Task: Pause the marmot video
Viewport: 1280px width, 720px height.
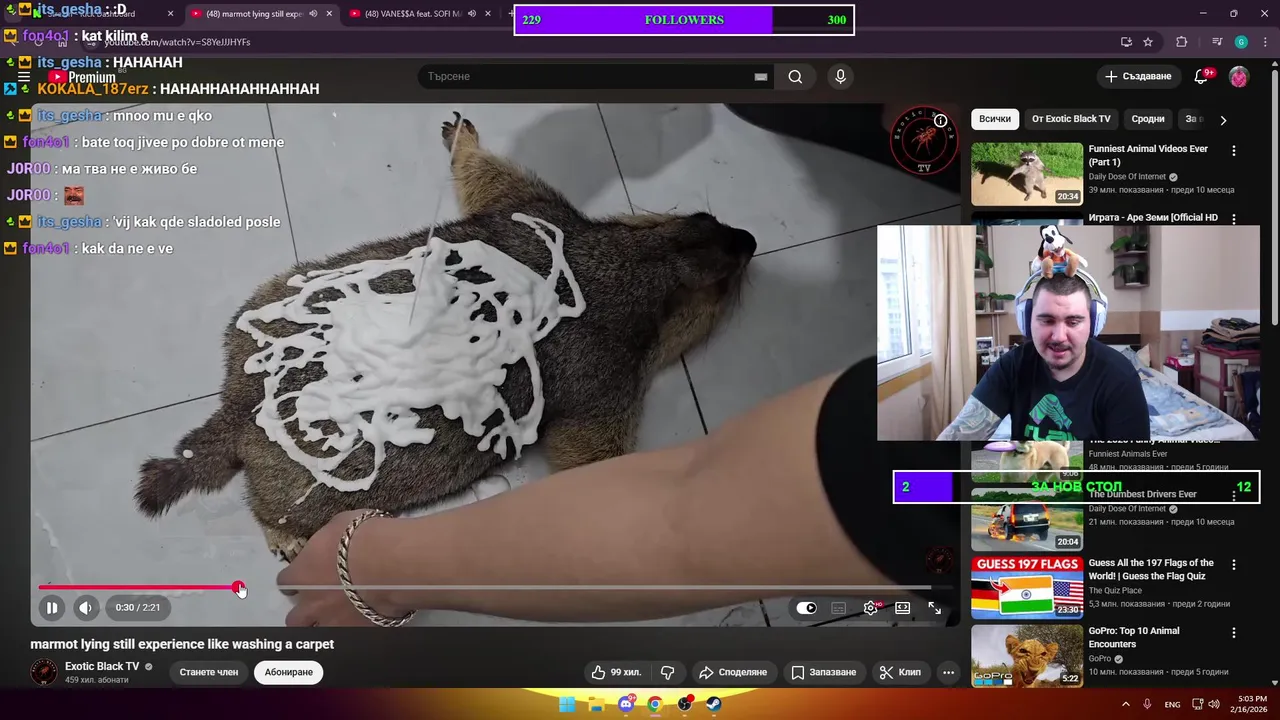Action: pyautogui.click(x=52, y=607)
